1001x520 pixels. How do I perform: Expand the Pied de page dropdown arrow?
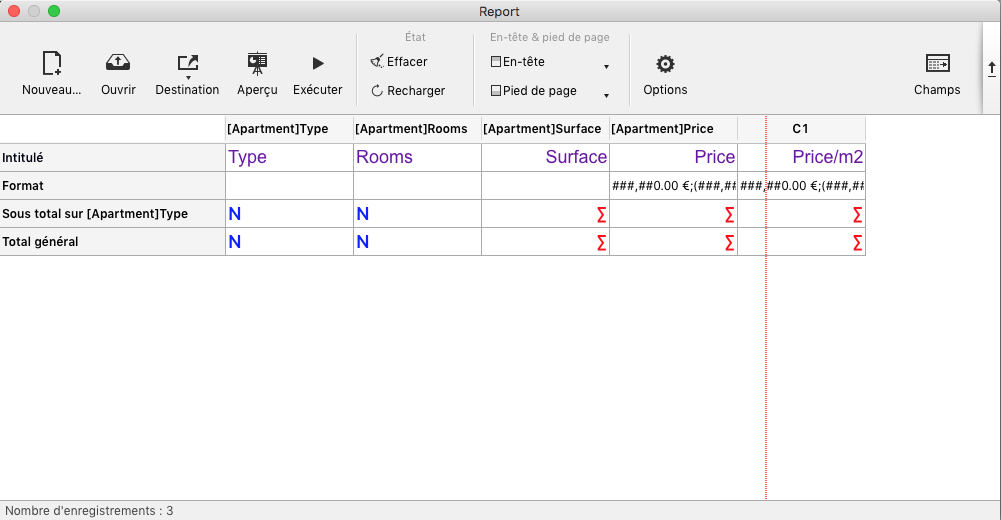(606, 96)
